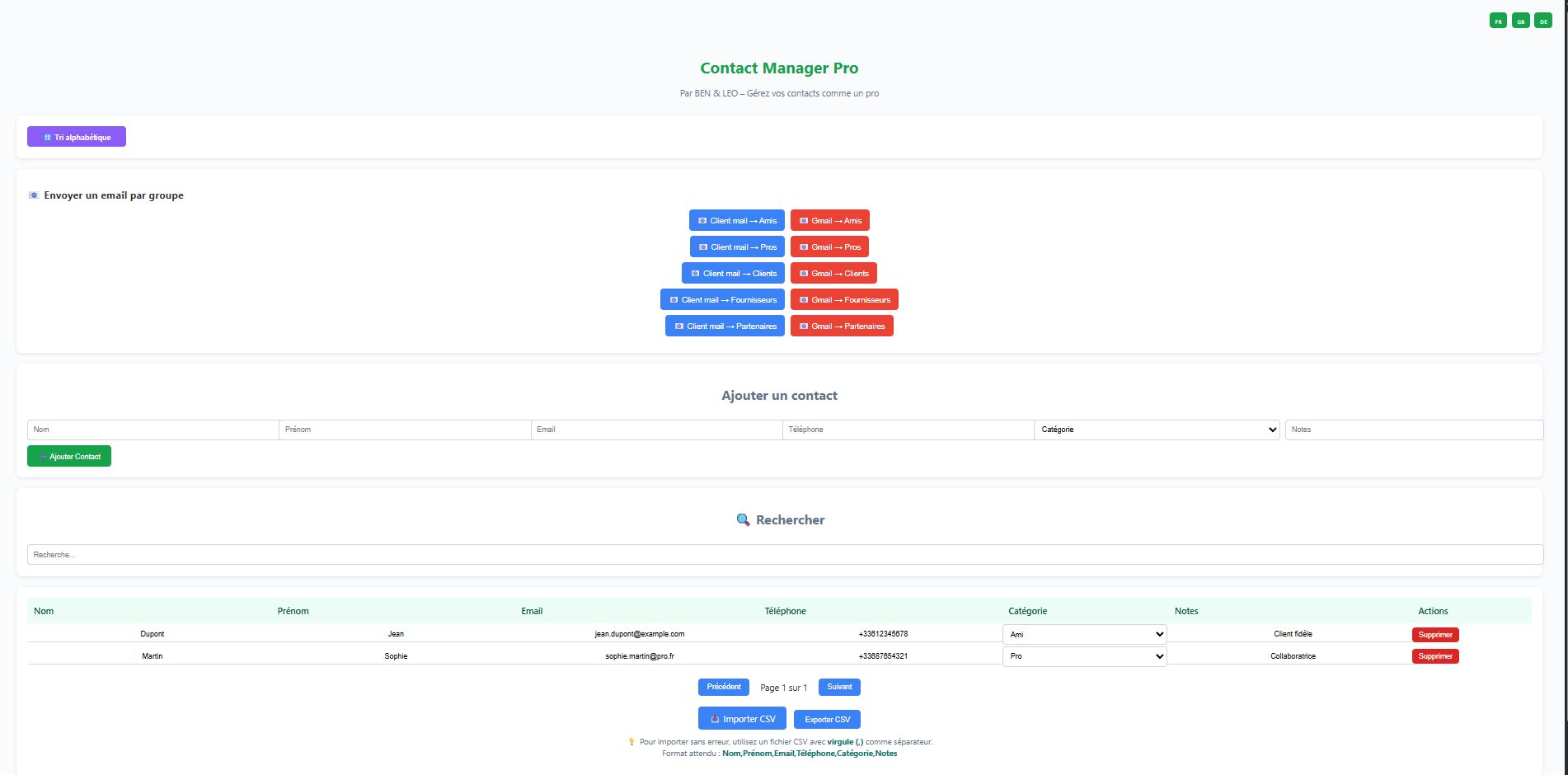This screenshot has height=775, width=1568.
Task: Send Client mail to Pros group
Action: (737, 247)
